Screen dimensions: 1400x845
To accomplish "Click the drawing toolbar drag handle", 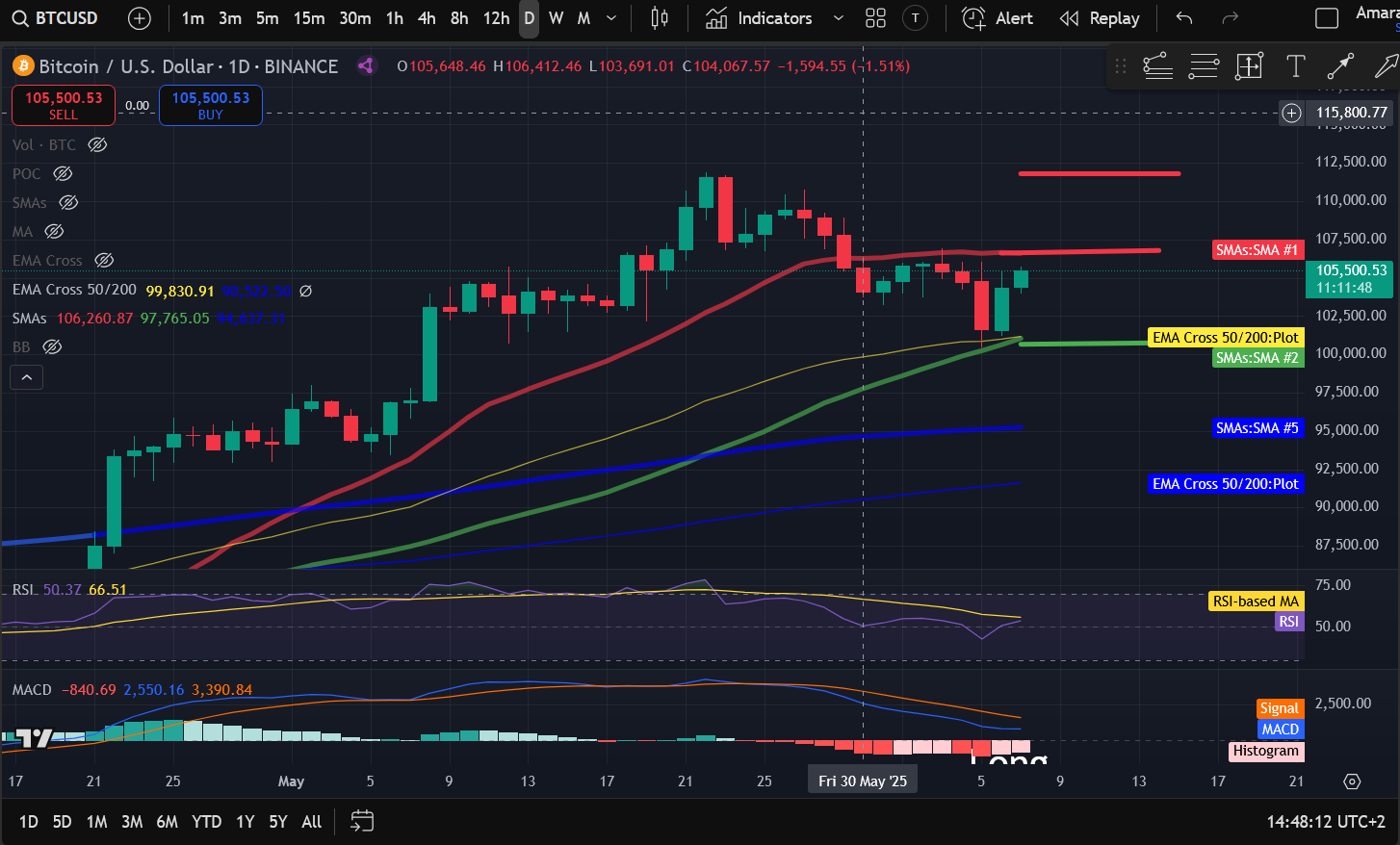I will 1120,65.
